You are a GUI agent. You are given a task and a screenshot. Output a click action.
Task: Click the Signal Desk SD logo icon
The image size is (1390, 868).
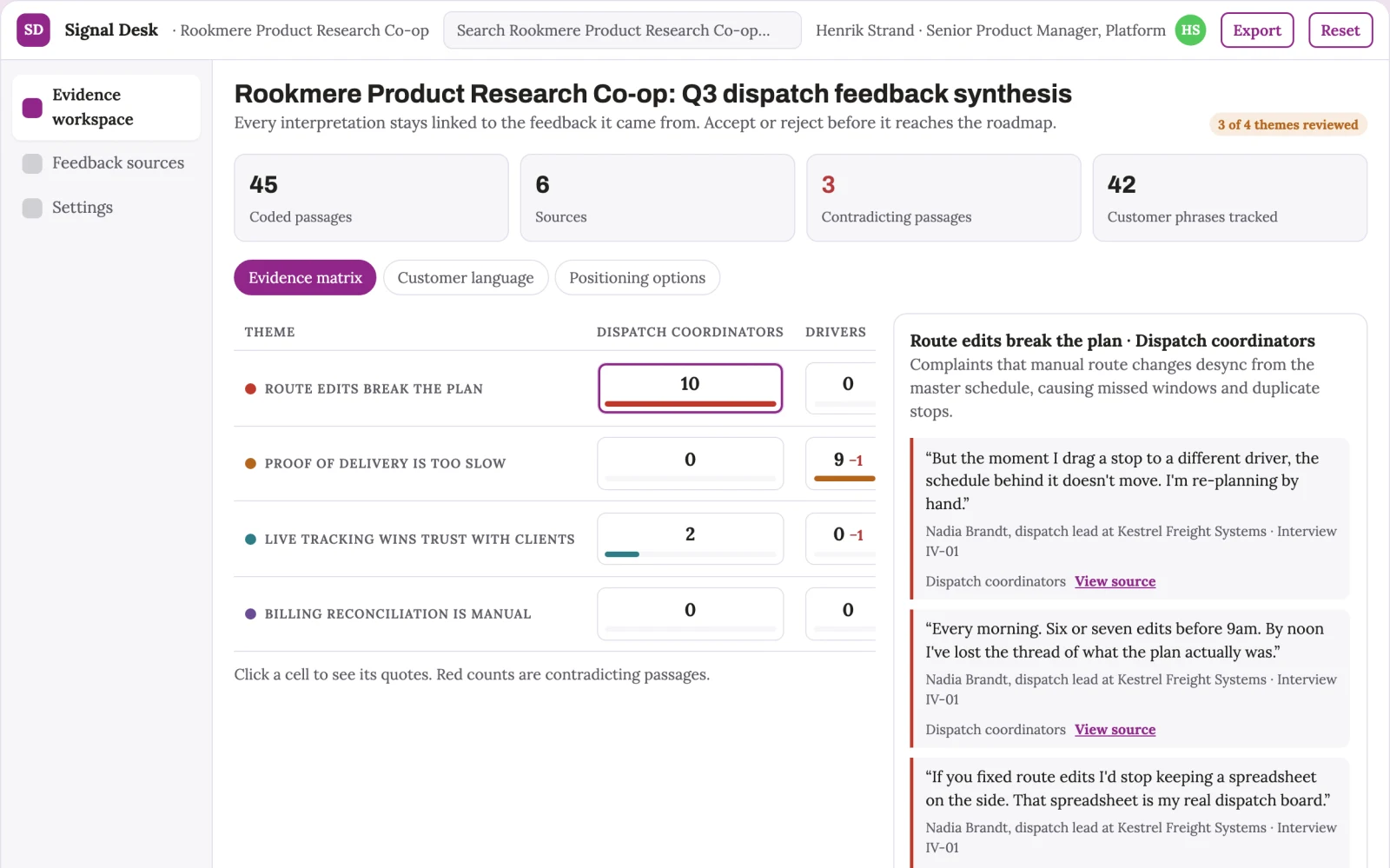33,30
